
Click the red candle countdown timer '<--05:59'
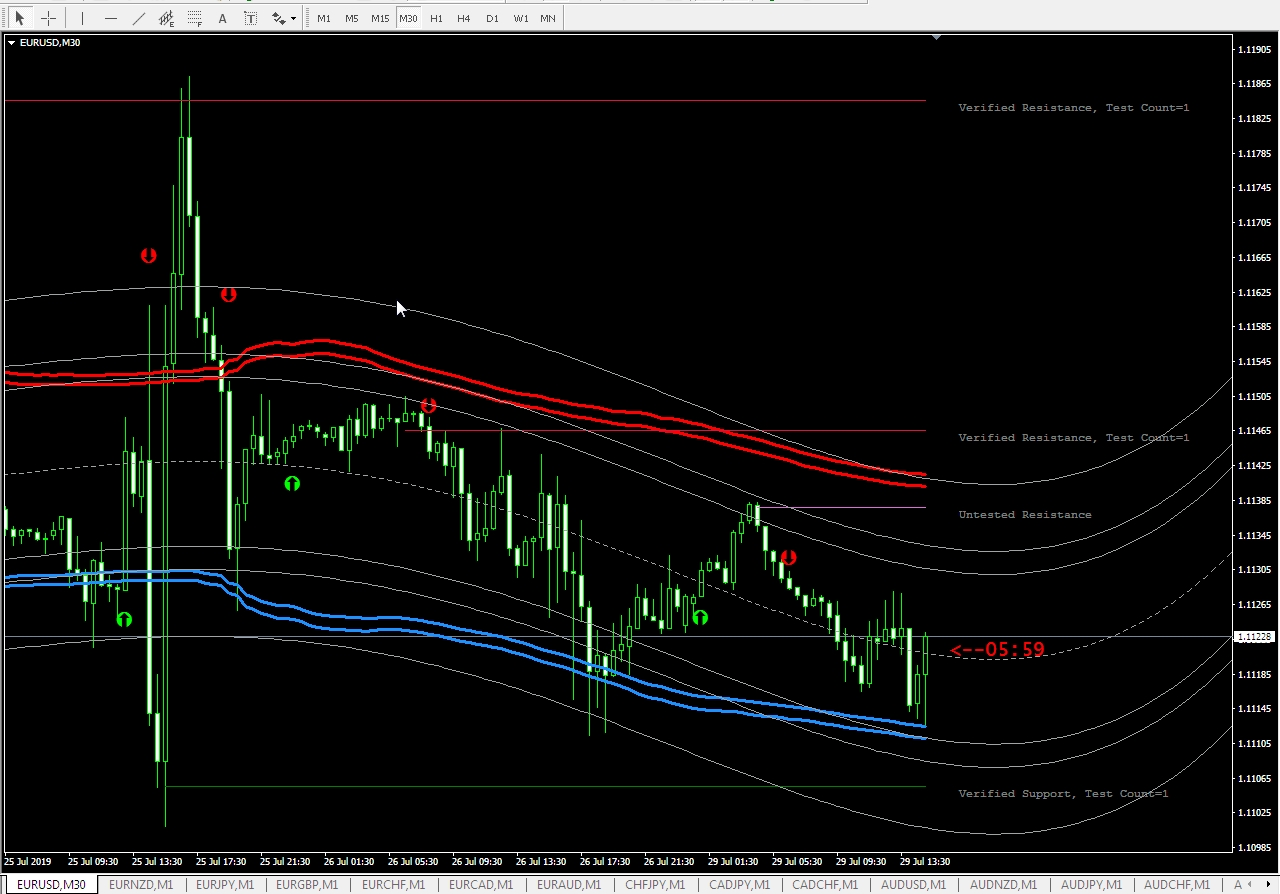997,650
